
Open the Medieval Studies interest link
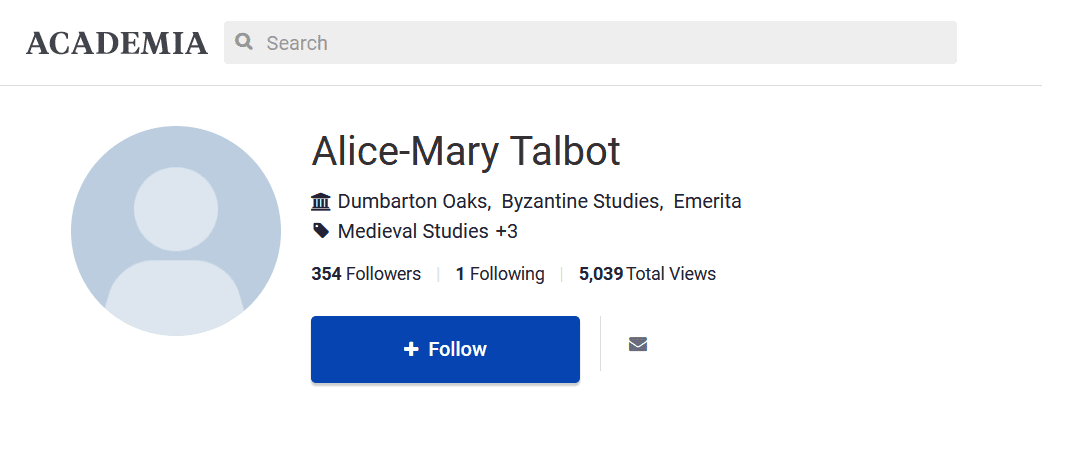tap(414, 232)
